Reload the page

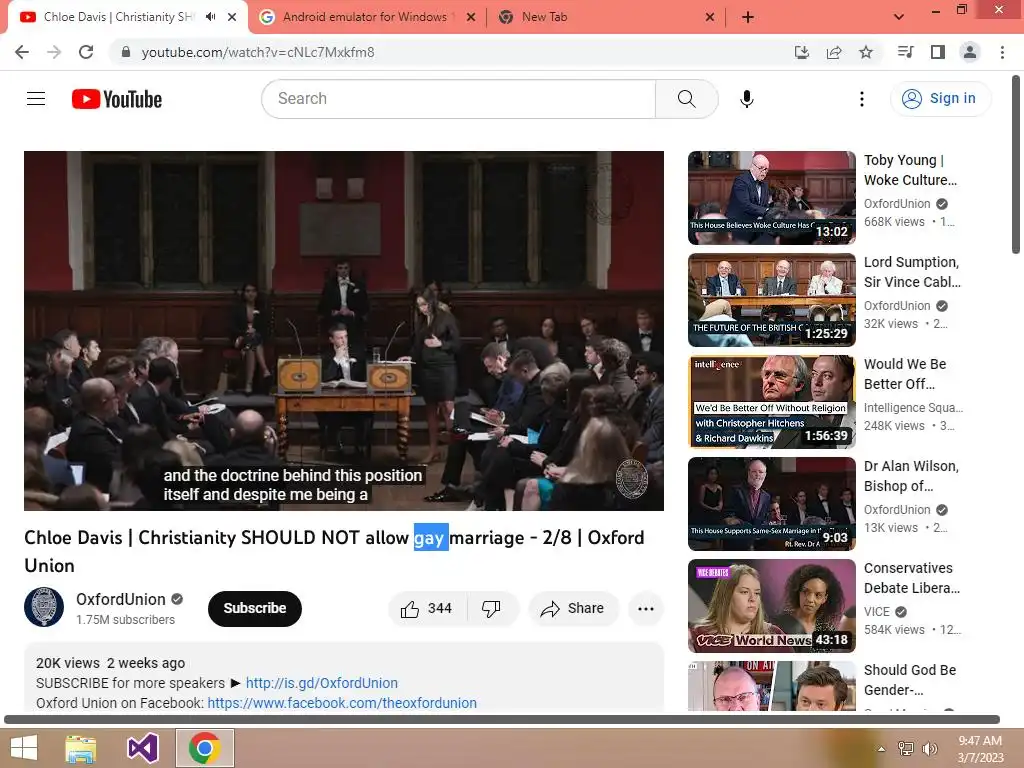[86, 52]
